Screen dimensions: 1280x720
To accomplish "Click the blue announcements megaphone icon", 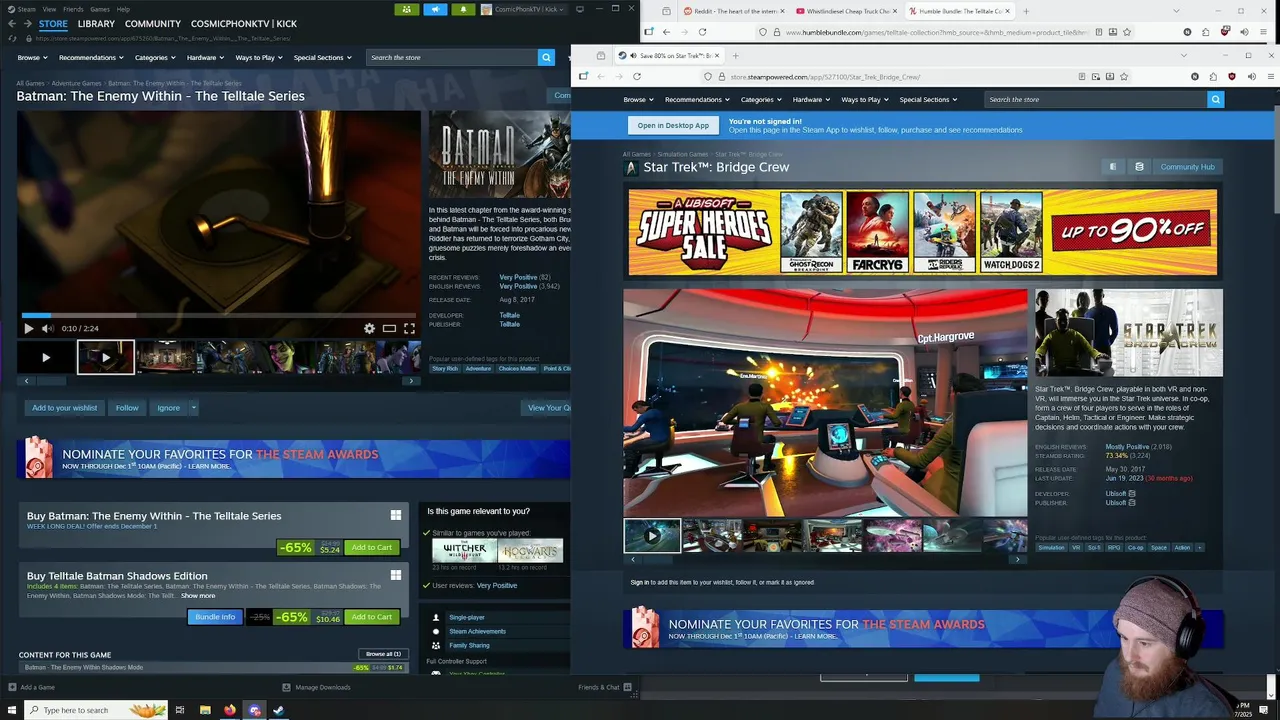I will [x=435, y=9].
